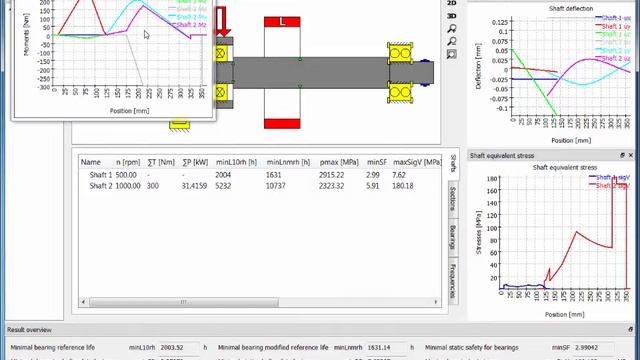Click the ∑T [Nm] column header

pyautogui.click(x=161, y=162)
